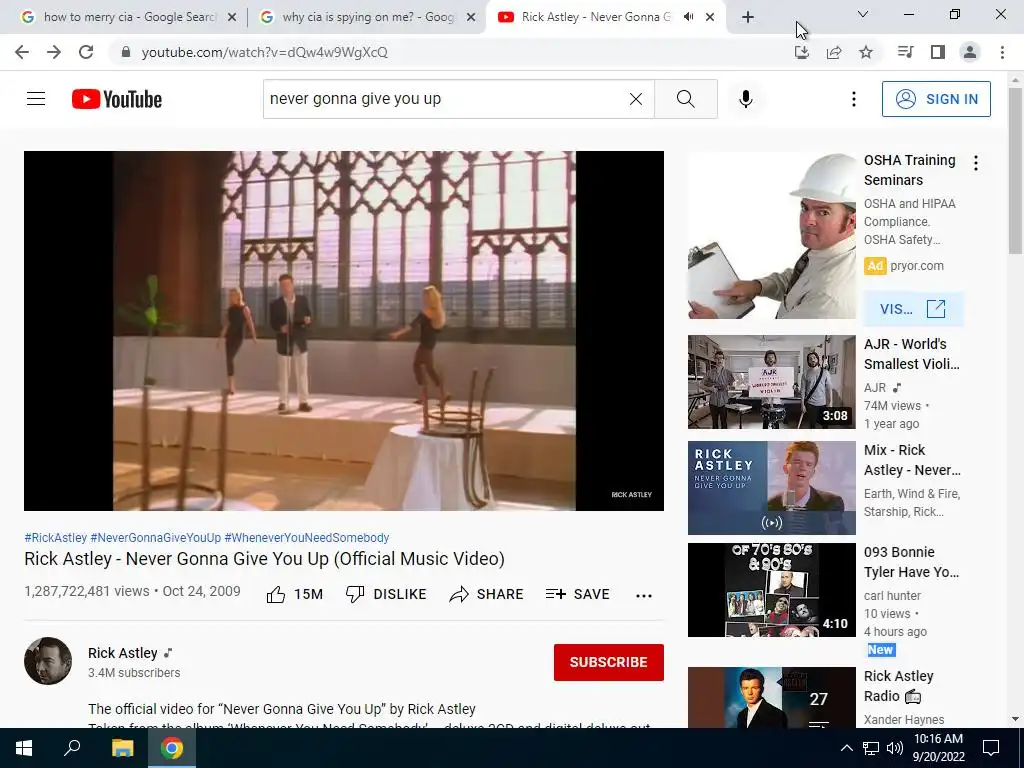1024x768 pixels.
Task: Toggle Chrome side panel
Action: [x=938, y=52]
